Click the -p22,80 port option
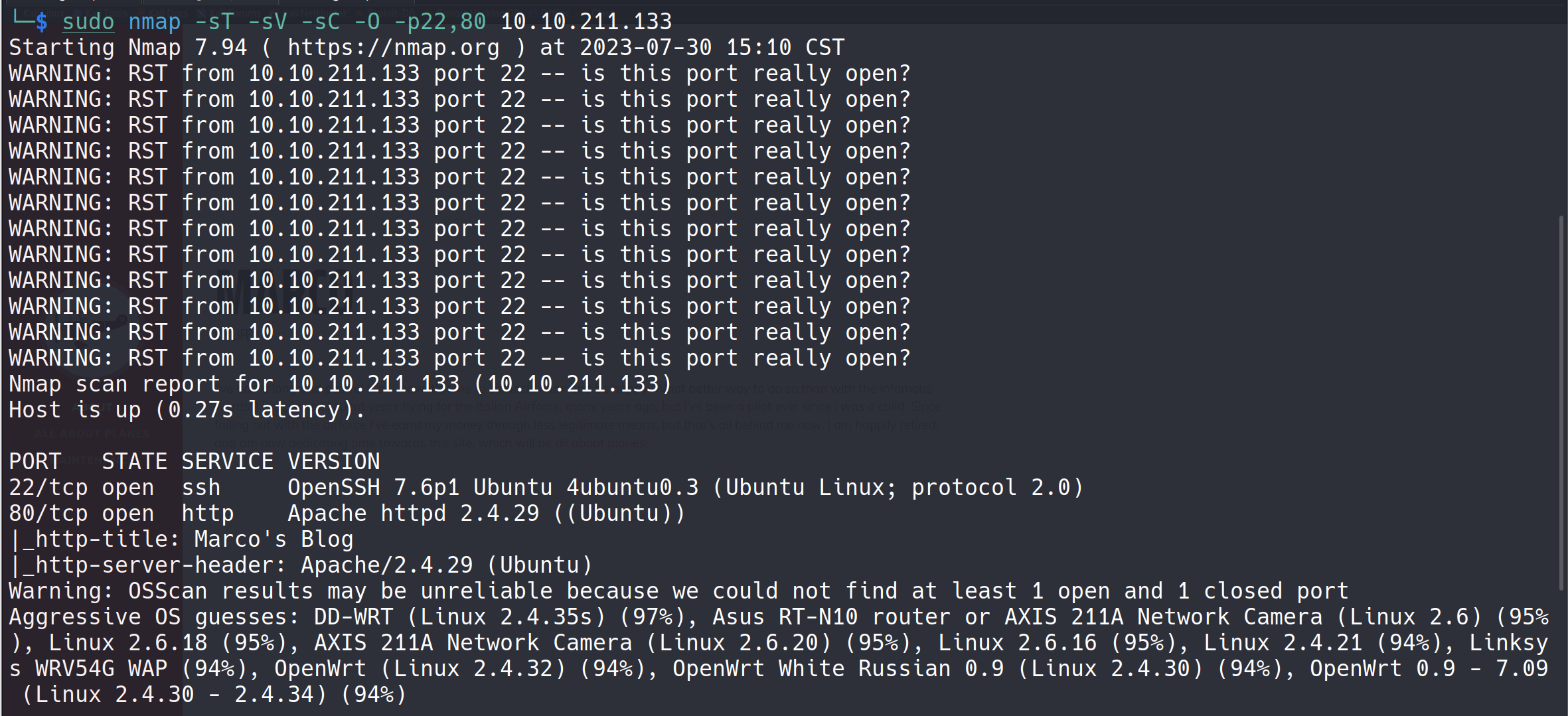The width and height of the screenshot is (1568, 716). [x=439, y=22]
